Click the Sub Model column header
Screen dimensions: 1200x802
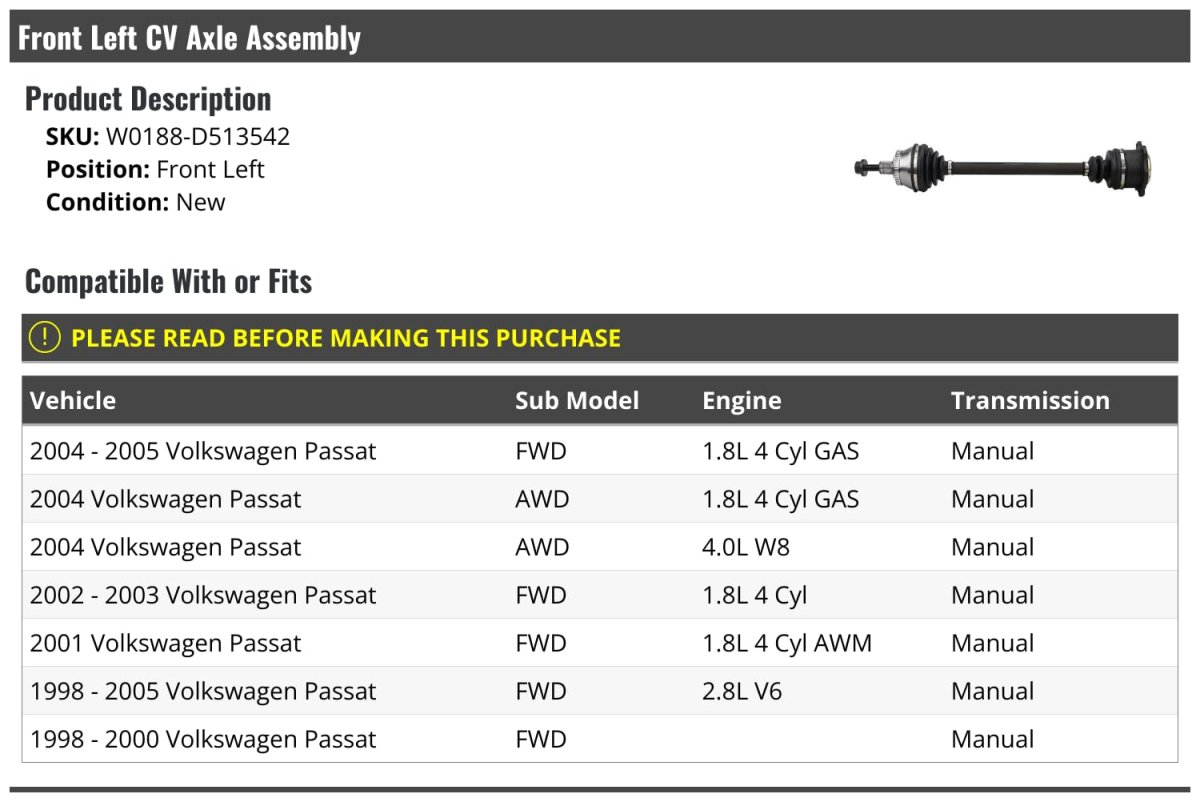(577, 401)
